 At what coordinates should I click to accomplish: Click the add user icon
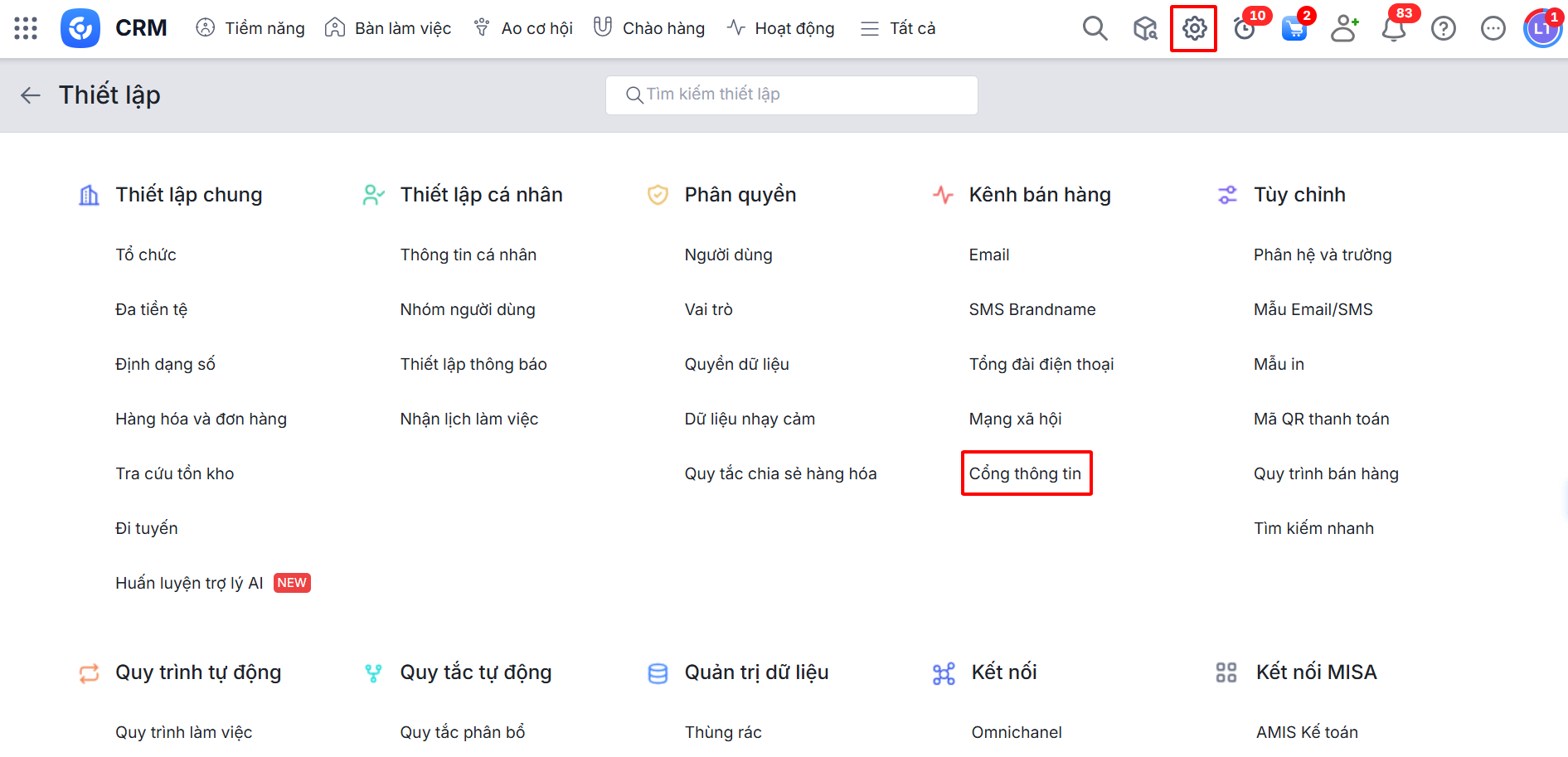coord(1343,29)
